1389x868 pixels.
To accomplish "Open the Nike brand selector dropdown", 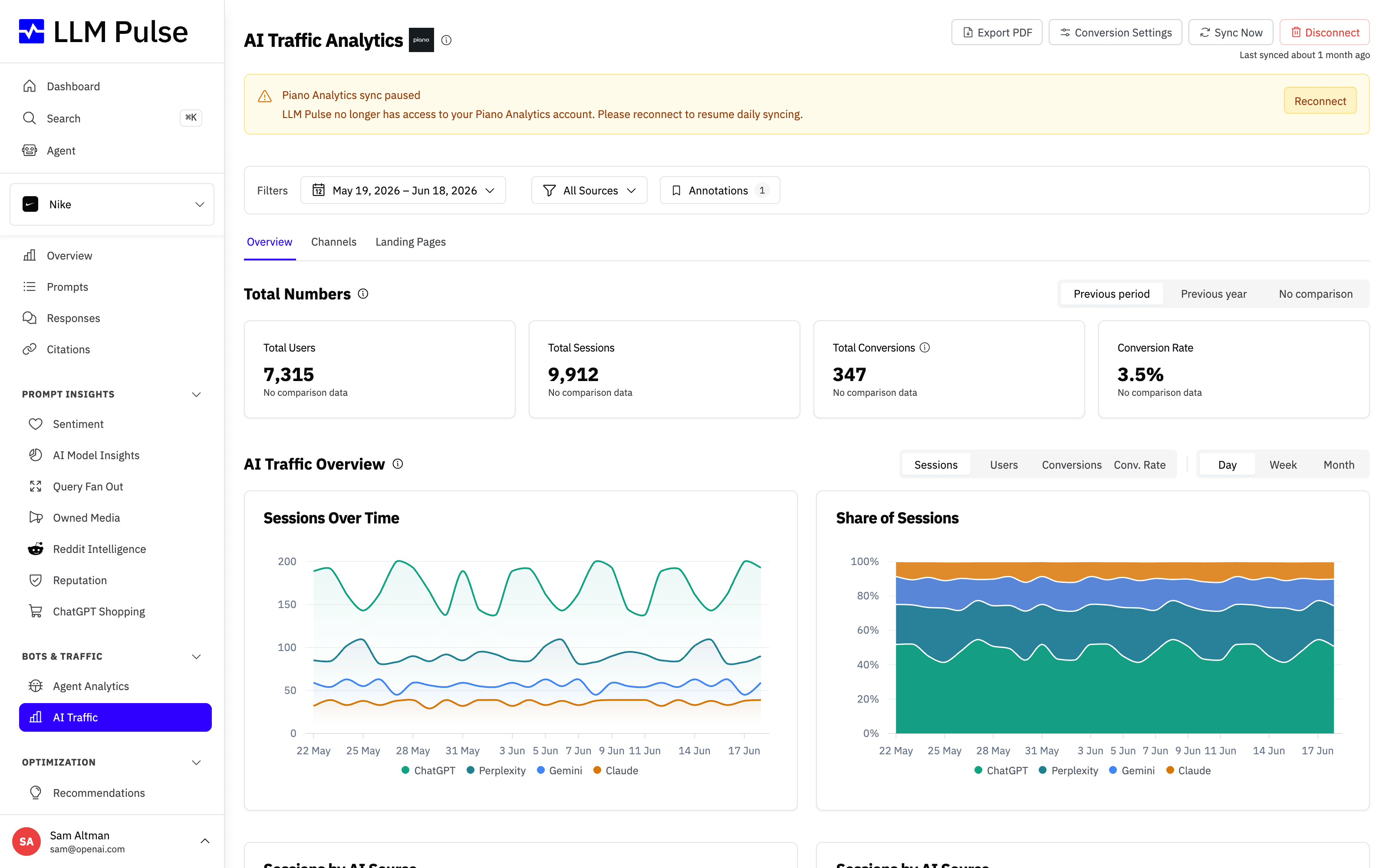I will [x=112, y=204].
